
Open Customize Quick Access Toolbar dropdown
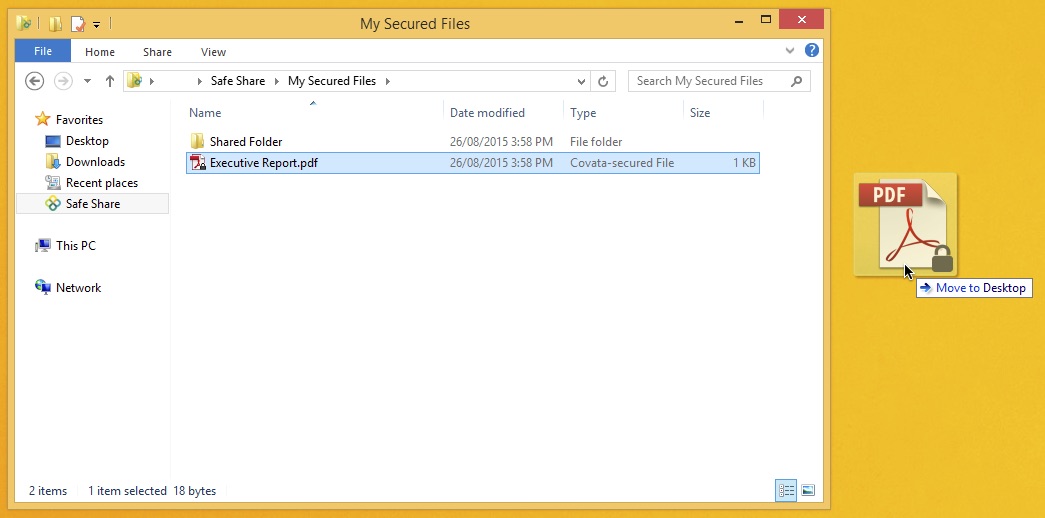coord(96,23)
